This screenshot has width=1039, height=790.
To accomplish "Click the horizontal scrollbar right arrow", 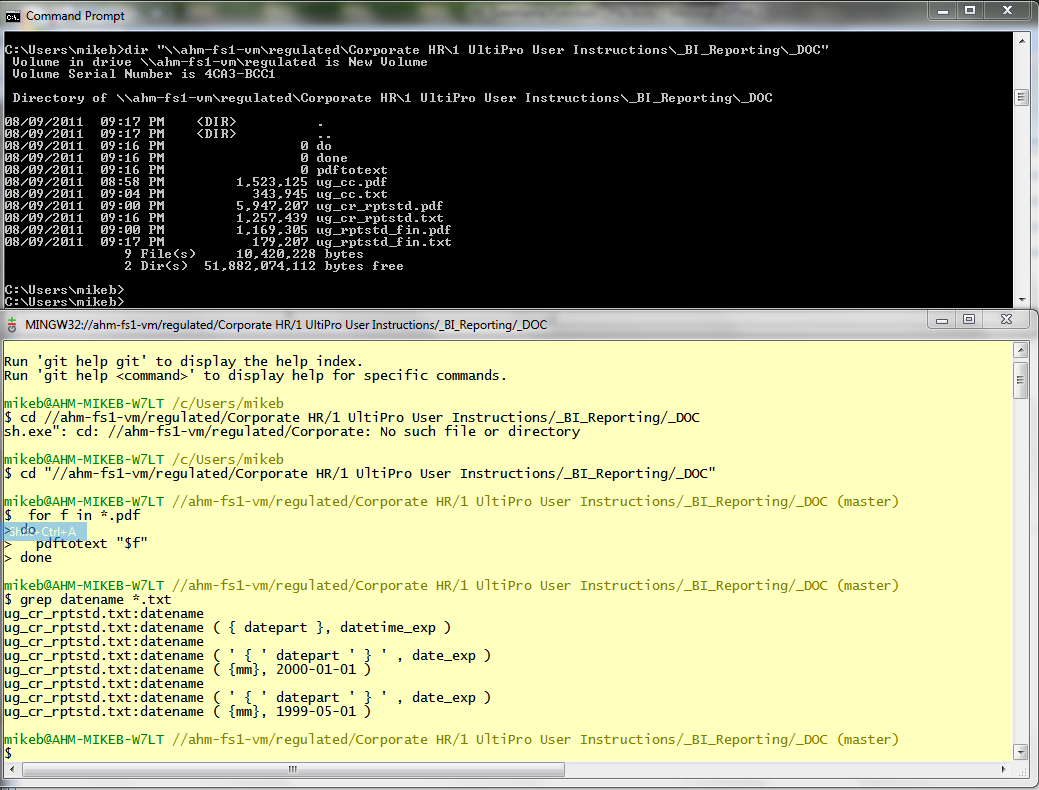I will [x=1003, y=769].
